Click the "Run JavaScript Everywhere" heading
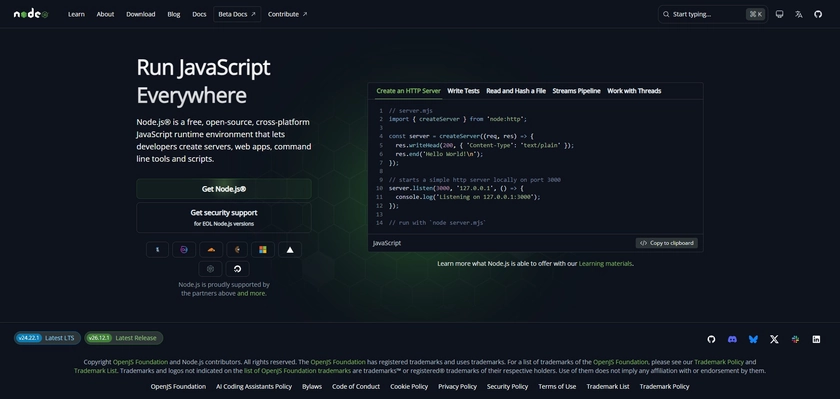 (204, 81)
